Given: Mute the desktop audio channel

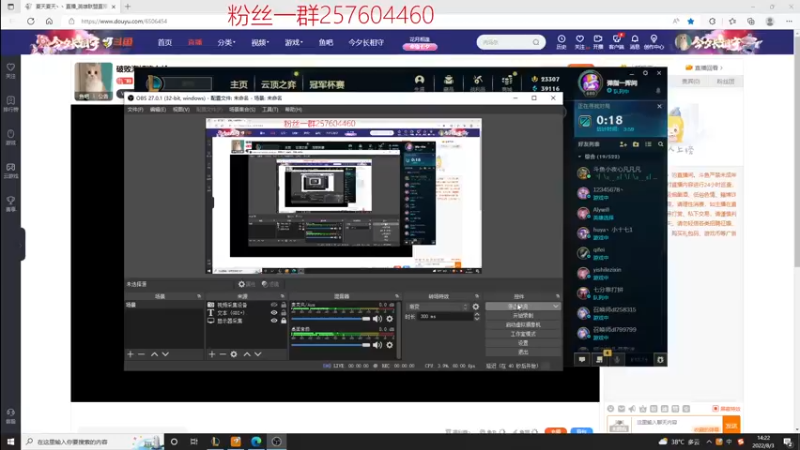Looking at the screenshot, I should coord(378,345).
